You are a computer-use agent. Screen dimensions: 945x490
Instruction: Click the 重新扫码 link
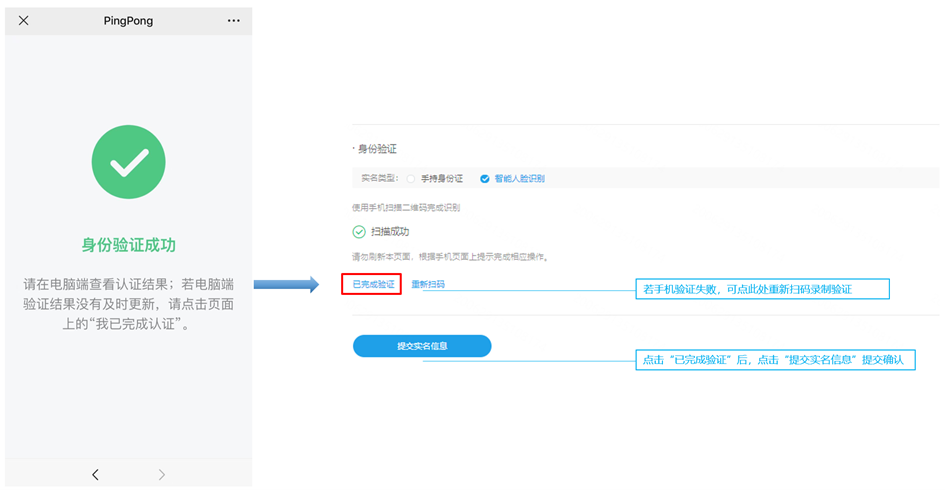click(x=428, y=284)
